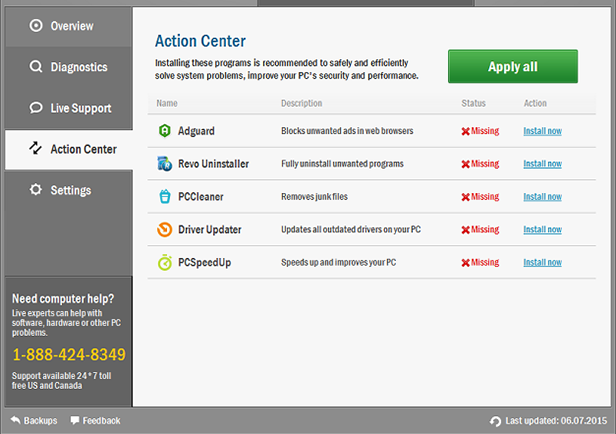
Task: Click the red X in Revo Uninstaller row
Action: click(466, 164)
